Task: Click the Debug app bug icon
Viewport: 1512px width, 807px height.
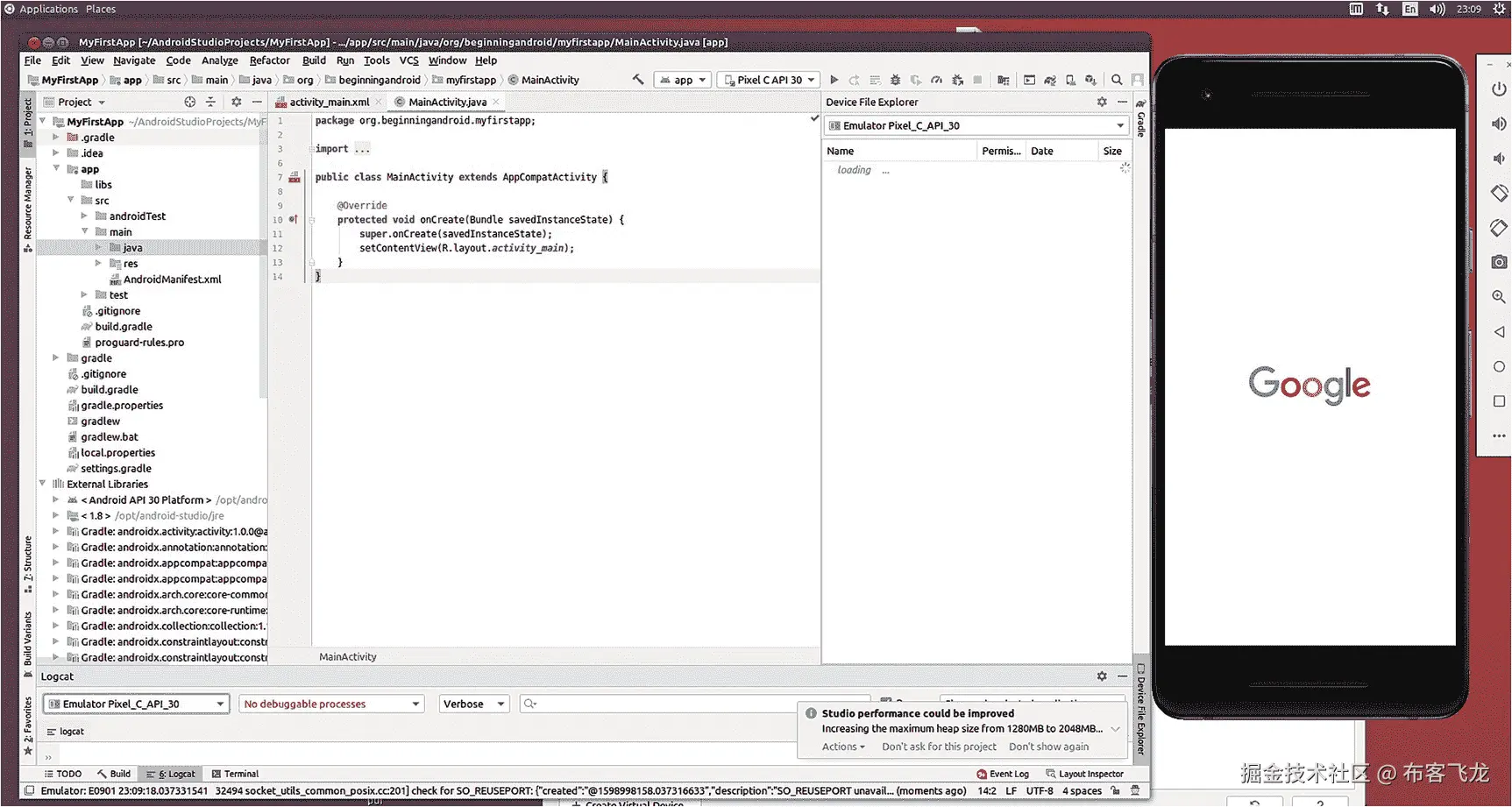Action: [x=895, y=80]
